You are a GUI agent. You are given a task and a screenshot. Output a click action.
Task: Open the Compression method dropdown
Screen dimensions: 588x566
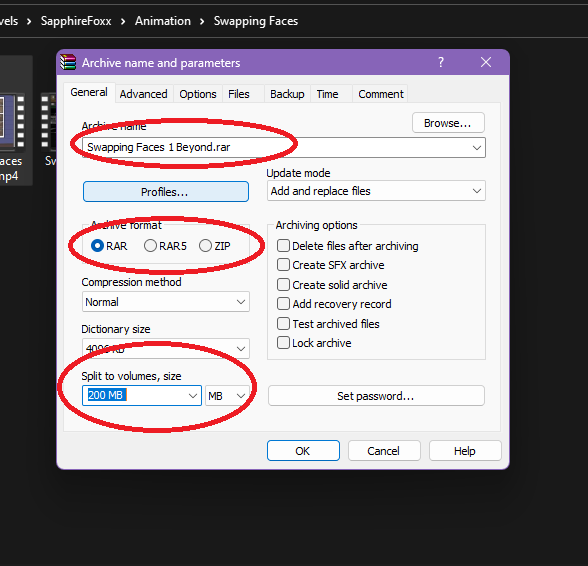pyautogui.click(x=165, y=302)
